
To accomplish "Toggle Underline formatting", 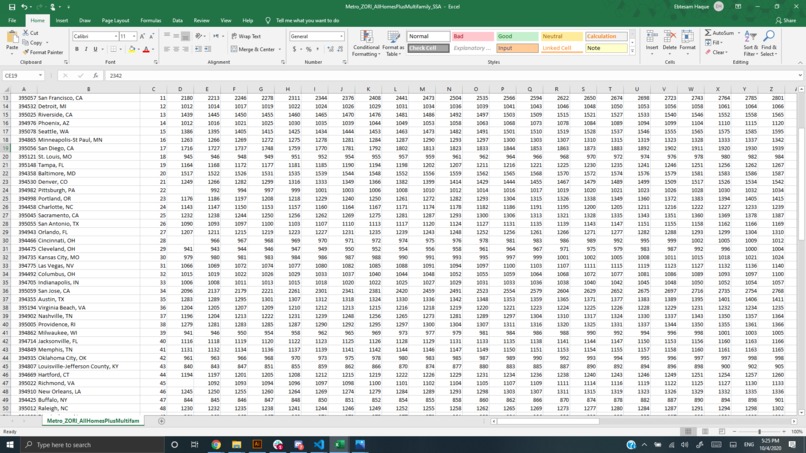I will click(95, 49).
